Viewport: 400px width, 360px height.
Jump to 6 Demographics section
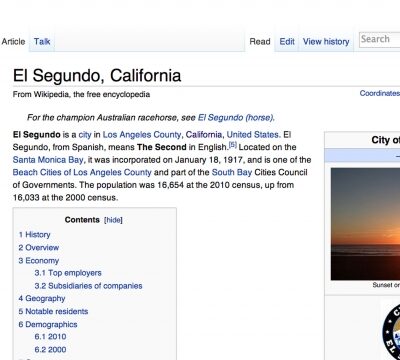tap(48, 324)
